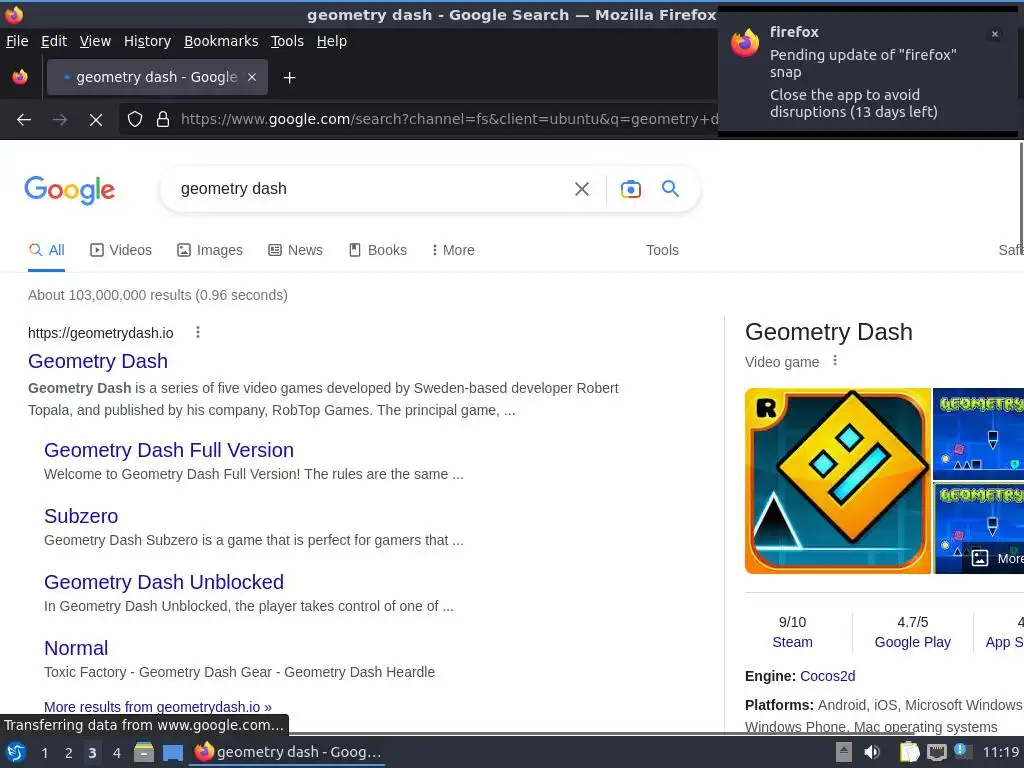Open the three-dot menu beside Video game
This screenshot has height=768, width=1024.
(x=835, y=360)
